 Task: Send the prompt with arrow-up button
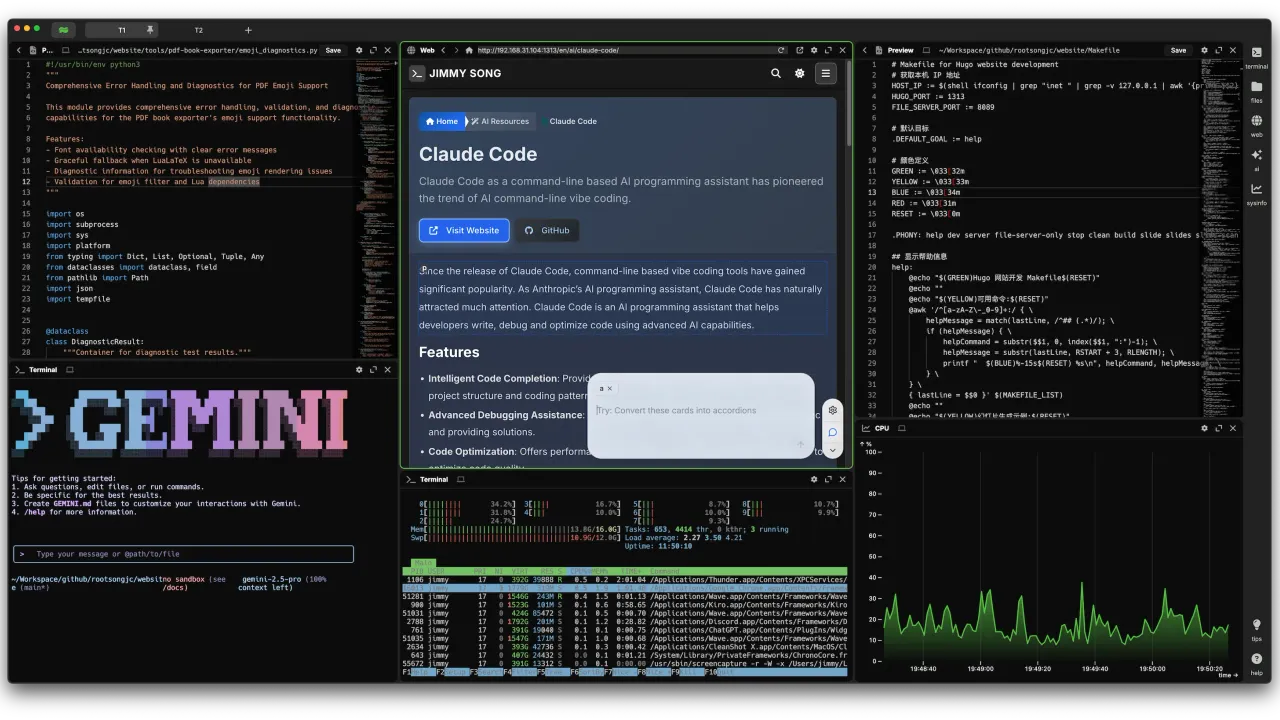coord(800,444)
